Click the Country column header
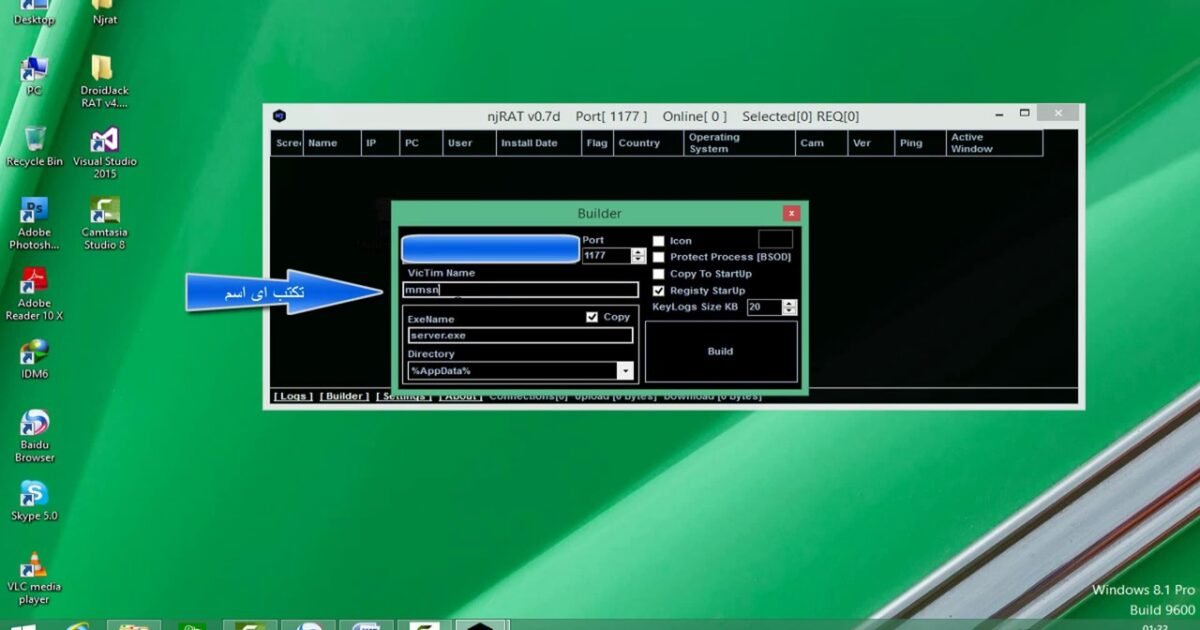Image resolution: width=1200 pixels, height=630 pixels. pyautogui.click(x=639, y=143)
